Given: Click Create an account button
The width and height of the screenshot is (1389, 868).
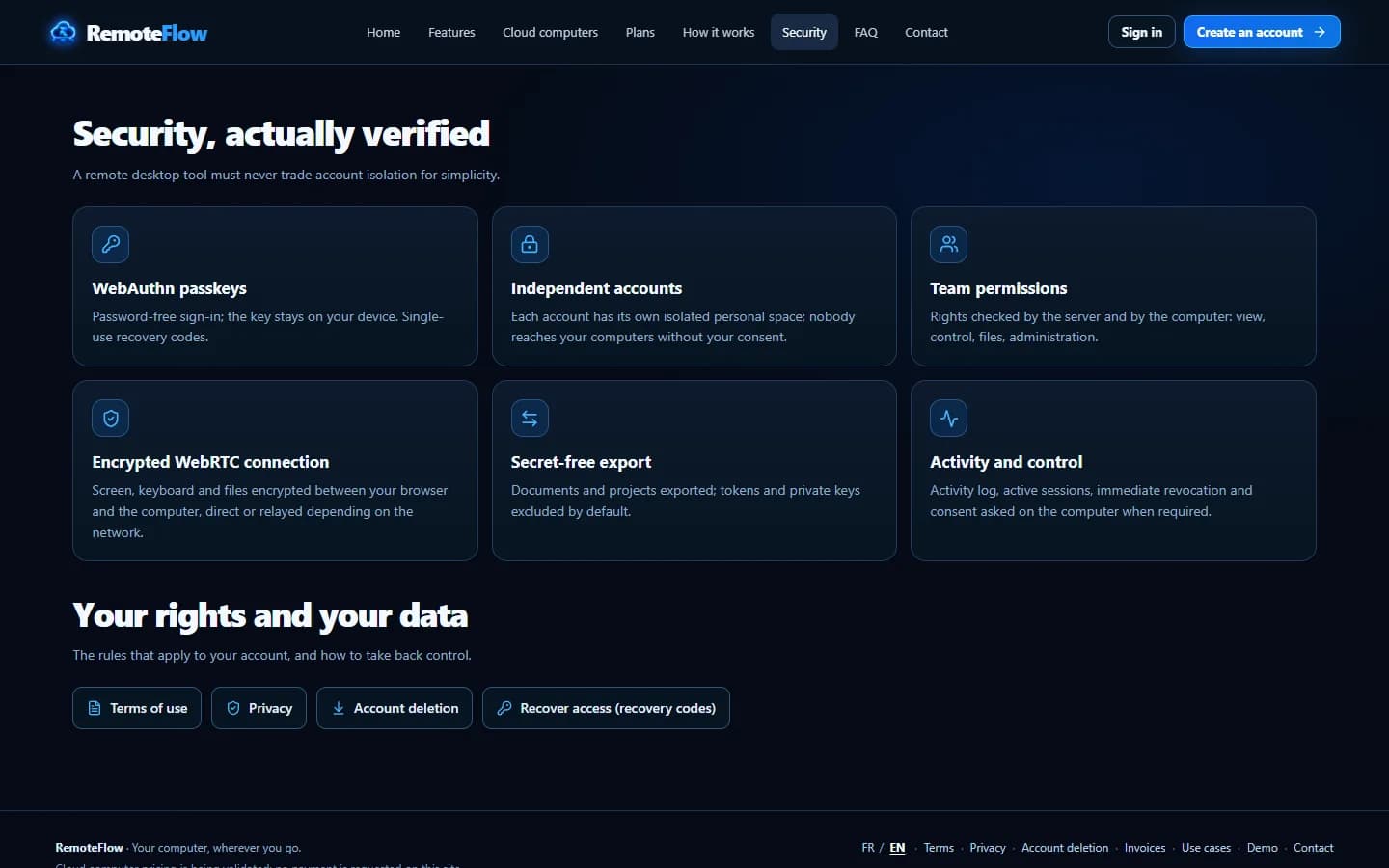Looking at the screenshot, I should [1262, 32].
